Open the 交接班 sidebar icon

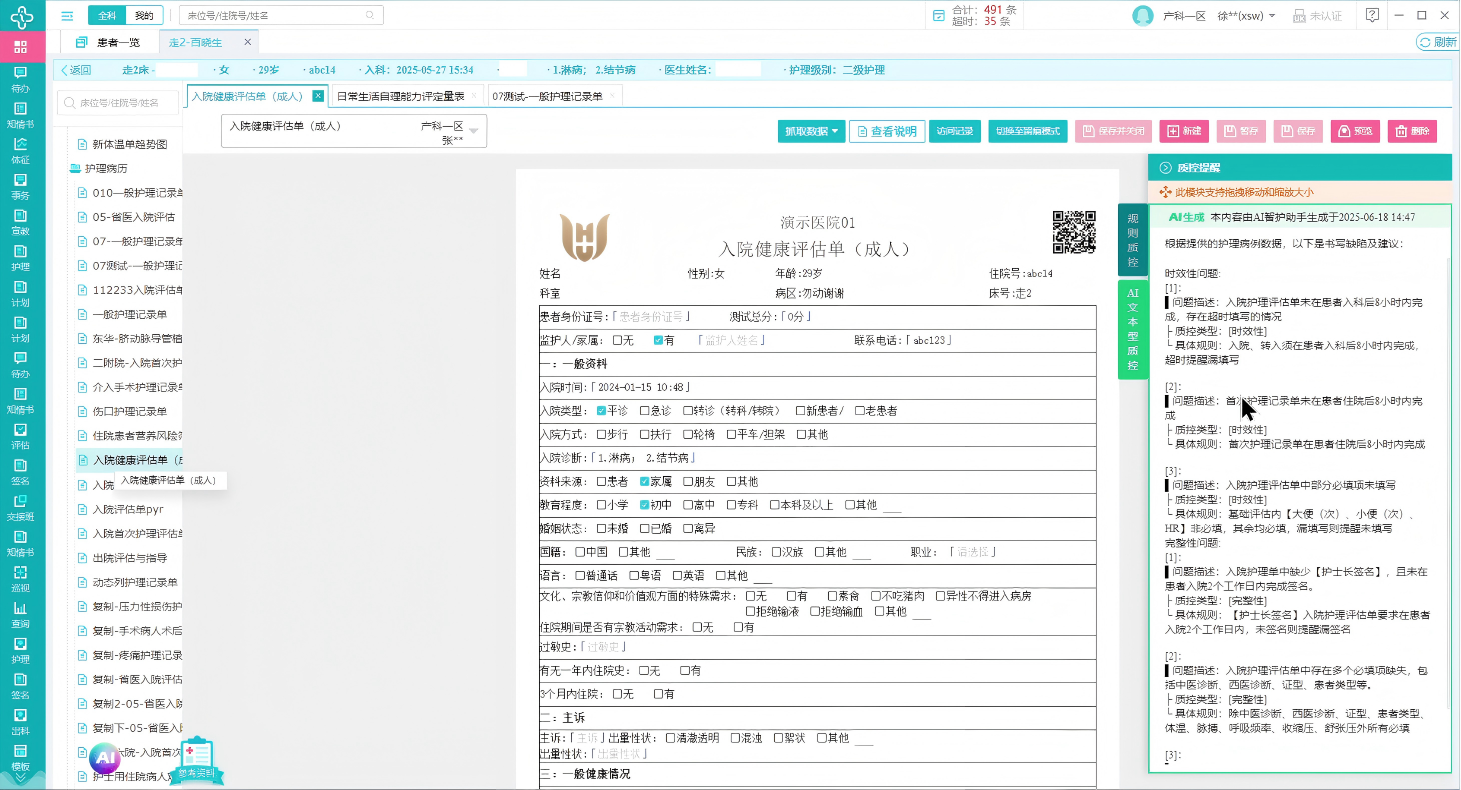(x=20, y=508)
